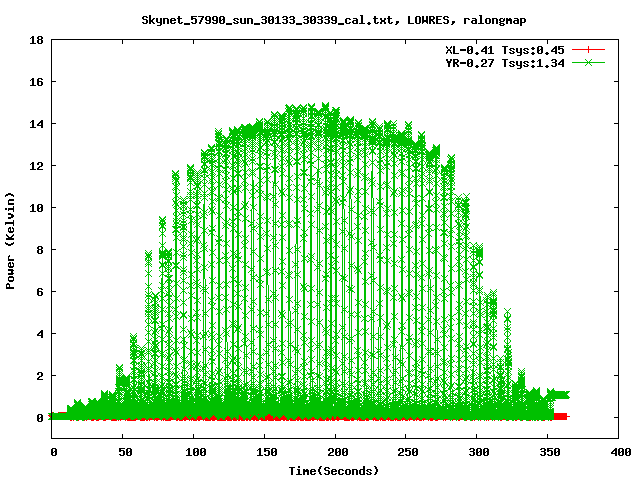Image resolution: width=640 pixels, height=480 pixels.
Task: Click the y-axis tick label 18
Action: (x=36, y=40)
